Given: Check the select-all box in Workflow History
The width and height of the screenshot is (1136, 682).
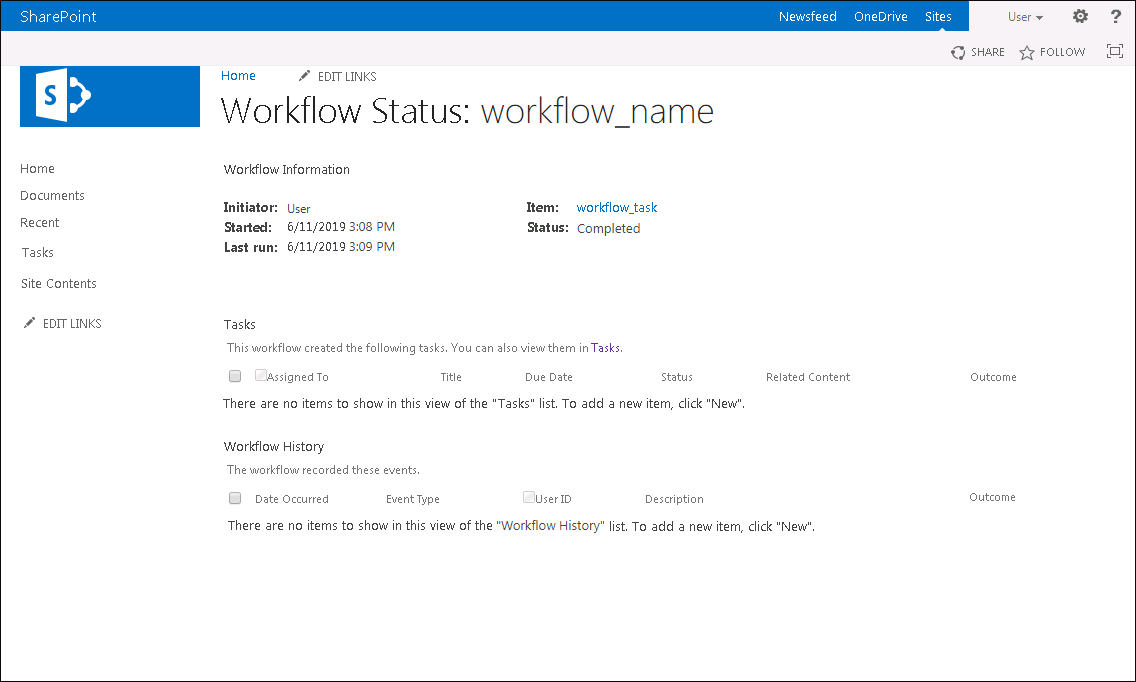Looking at the screenshot, I should tap(235, 498).
